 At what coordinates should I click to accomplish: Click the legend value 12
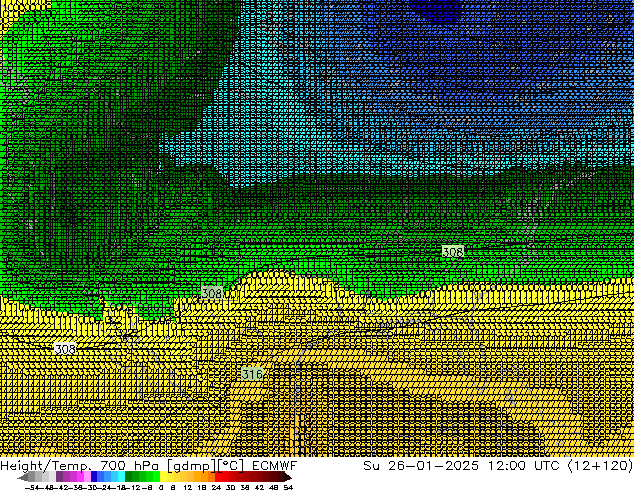(188, 487)
